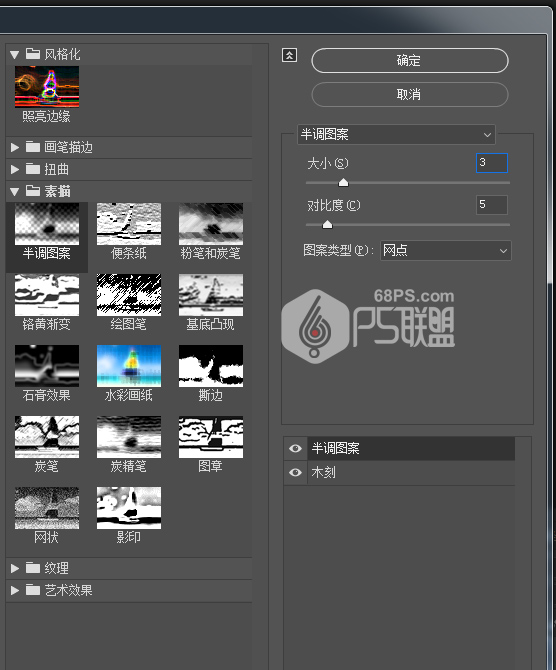Toggle visibility of 半调图案 effect layer
556x670 pixels.
tap(295, 448)
